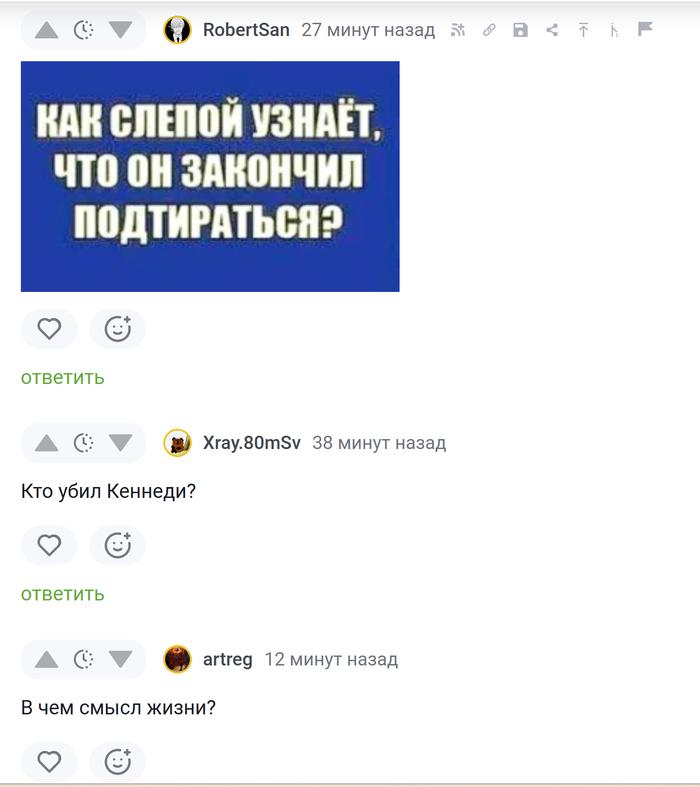Like the Кеннеди comment with heart
The image size is (700, 787).
(49, 545)
